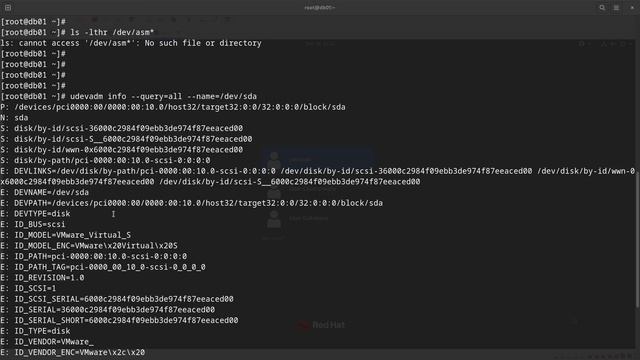Select the 'No such file or directory' error line
This screenshot has height=360, width=640.
click(x=131, y=43)
